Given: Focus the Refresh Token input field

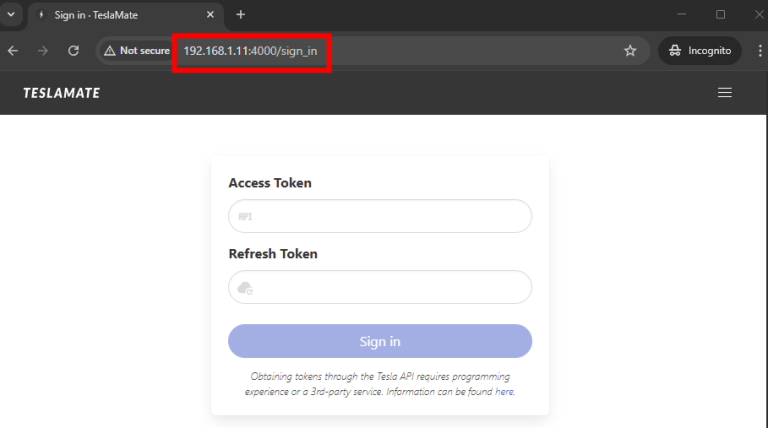Looking at the screenshot, I should tap(390, 288).
